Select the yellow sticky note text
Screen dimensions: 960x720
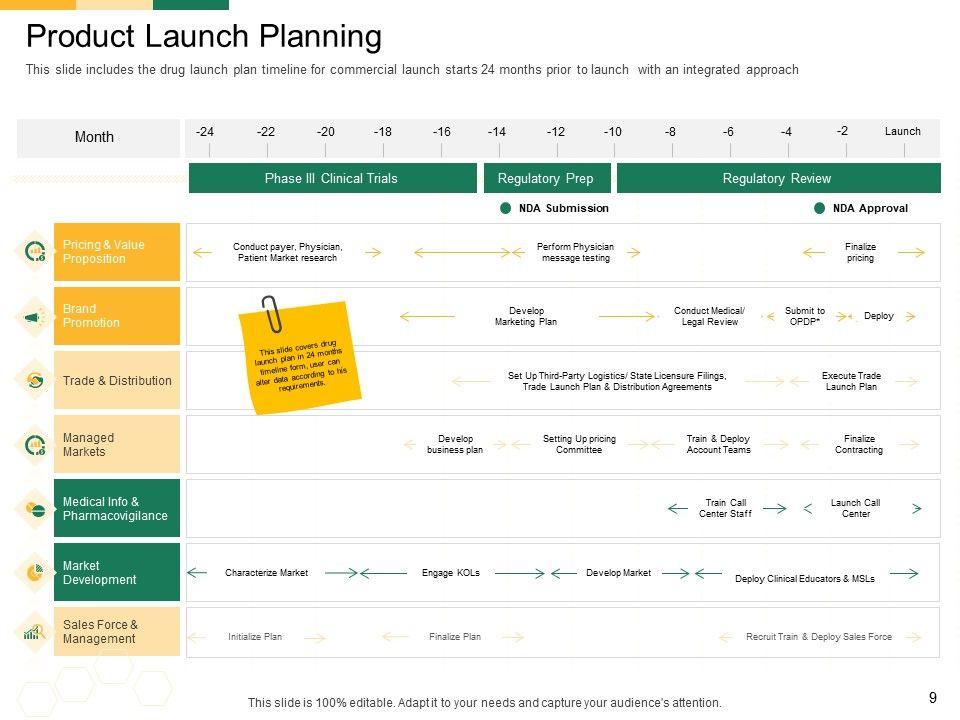coord(300,366)
